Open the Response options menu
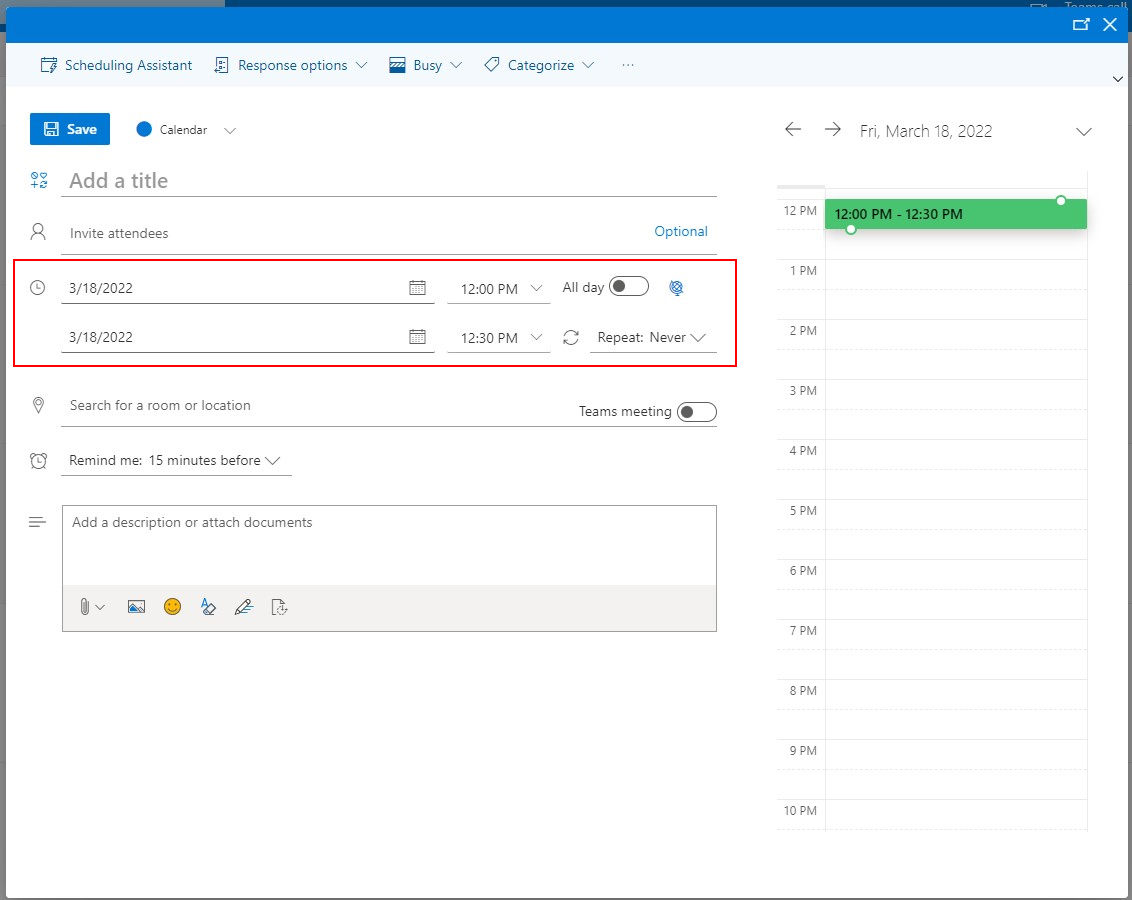This screenshot has width=1132, height=900. pos(291,65)
